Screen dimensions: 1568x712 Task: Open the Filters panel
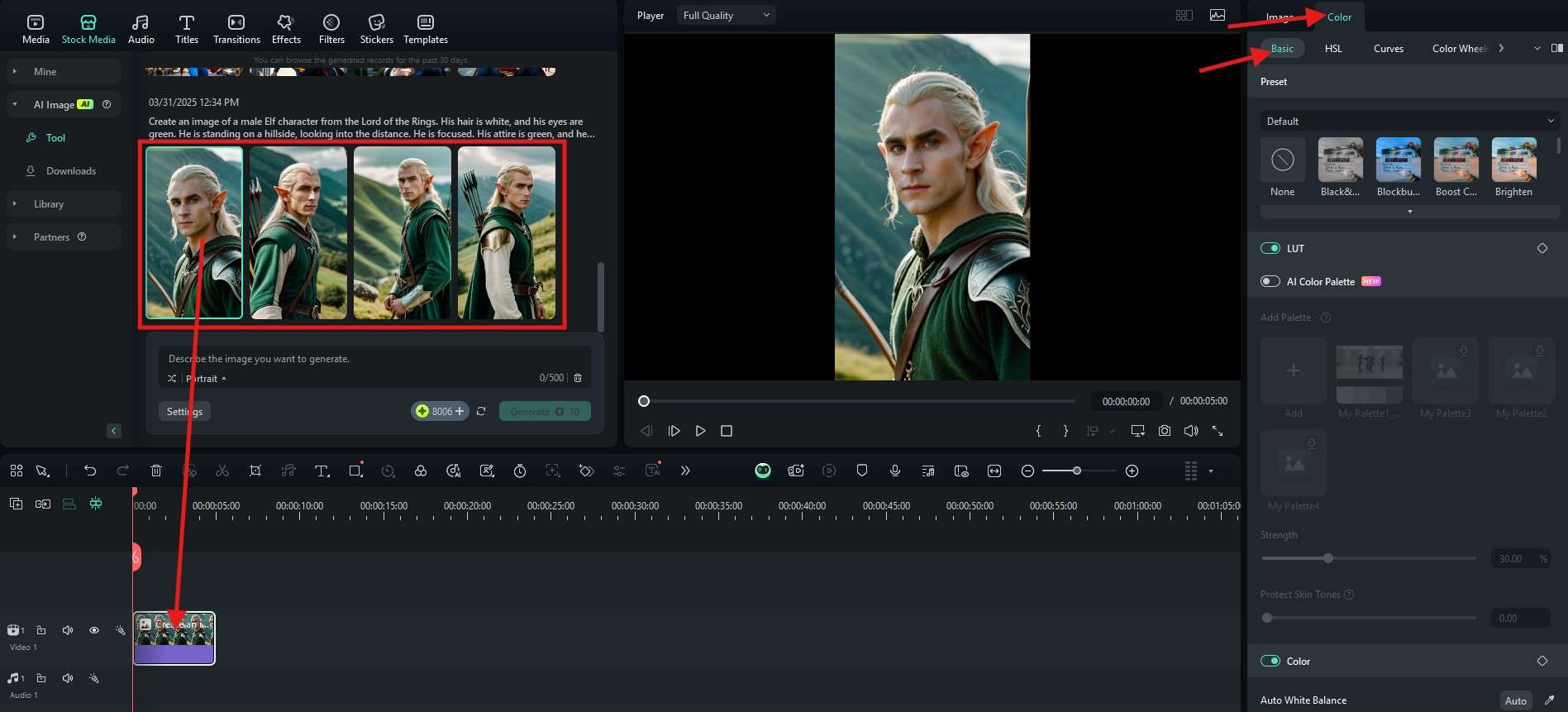331,29
